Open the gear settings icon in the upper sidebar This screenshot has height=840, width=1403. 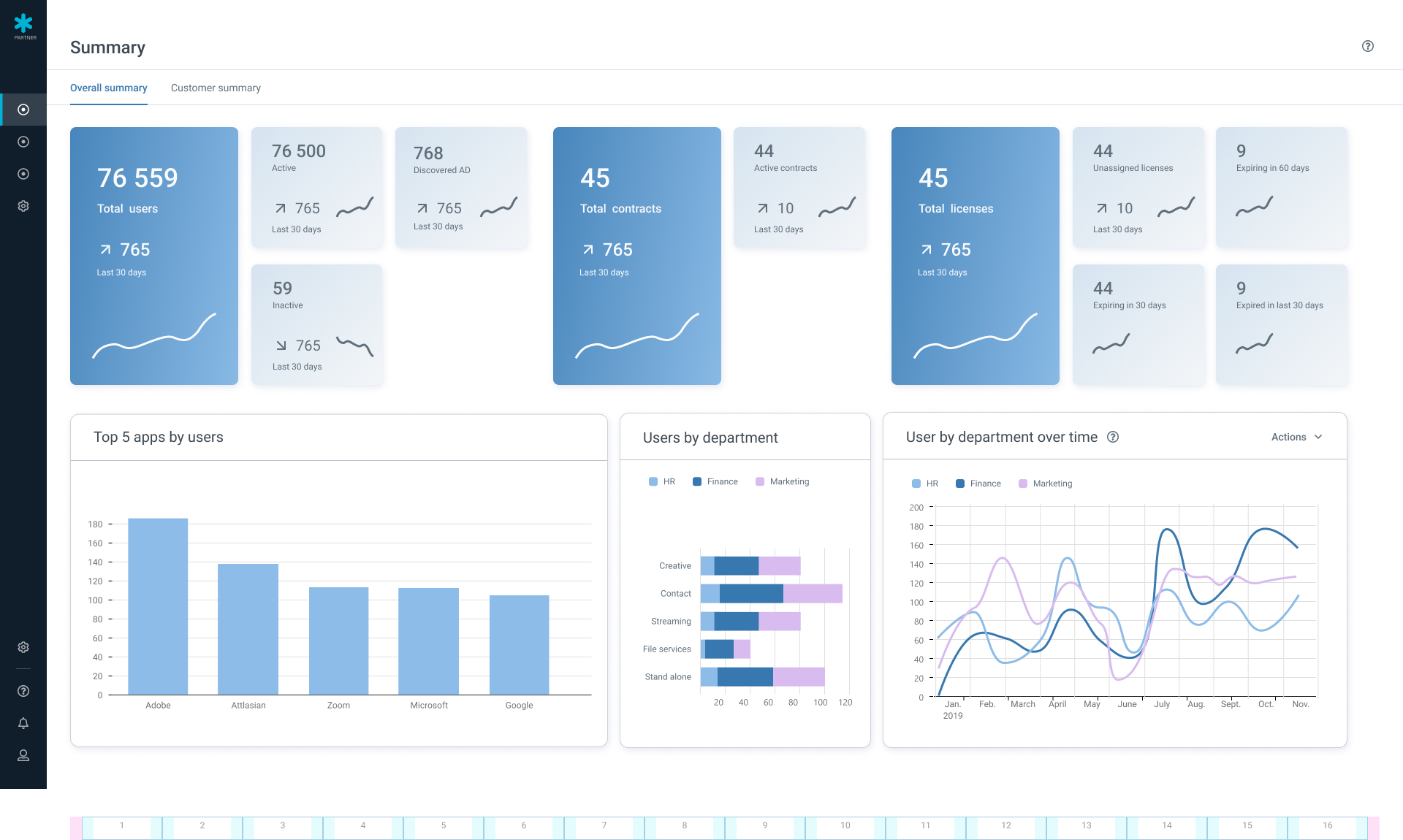(x=23, y=206)
